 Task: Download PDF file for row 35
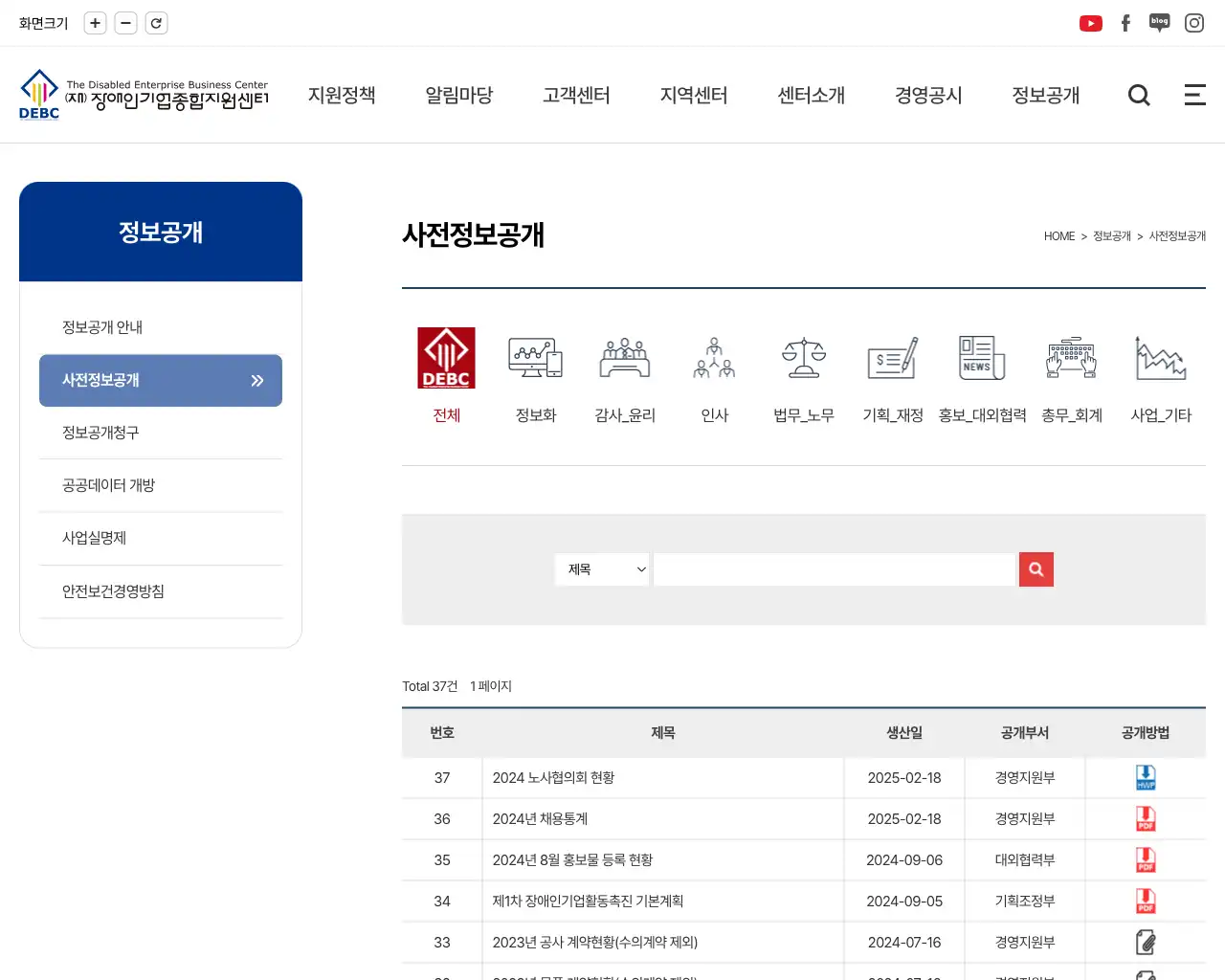(x=1146, y=860)
